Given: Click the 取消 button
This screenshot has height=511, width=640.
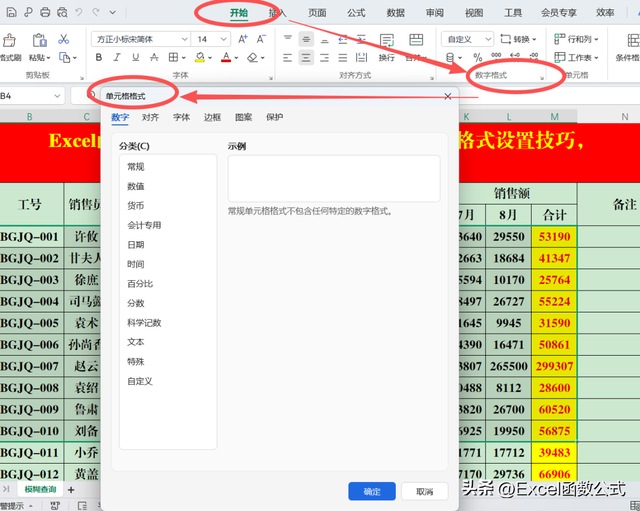Looking at the screenshot, I should tap(424, 491).
